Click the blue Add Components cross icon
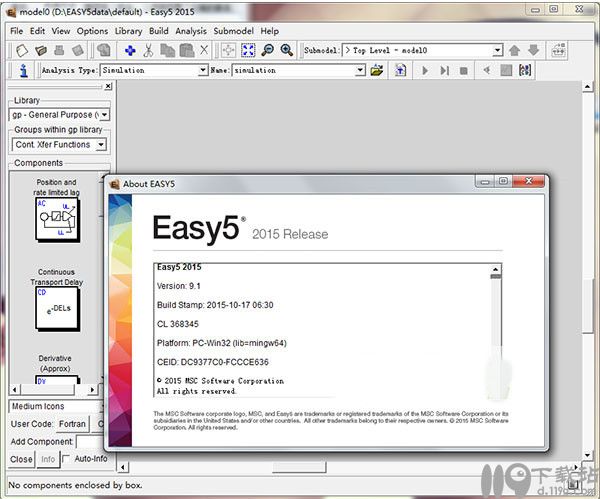The height and width of the screenshot is (499, 600). [130, 50]
